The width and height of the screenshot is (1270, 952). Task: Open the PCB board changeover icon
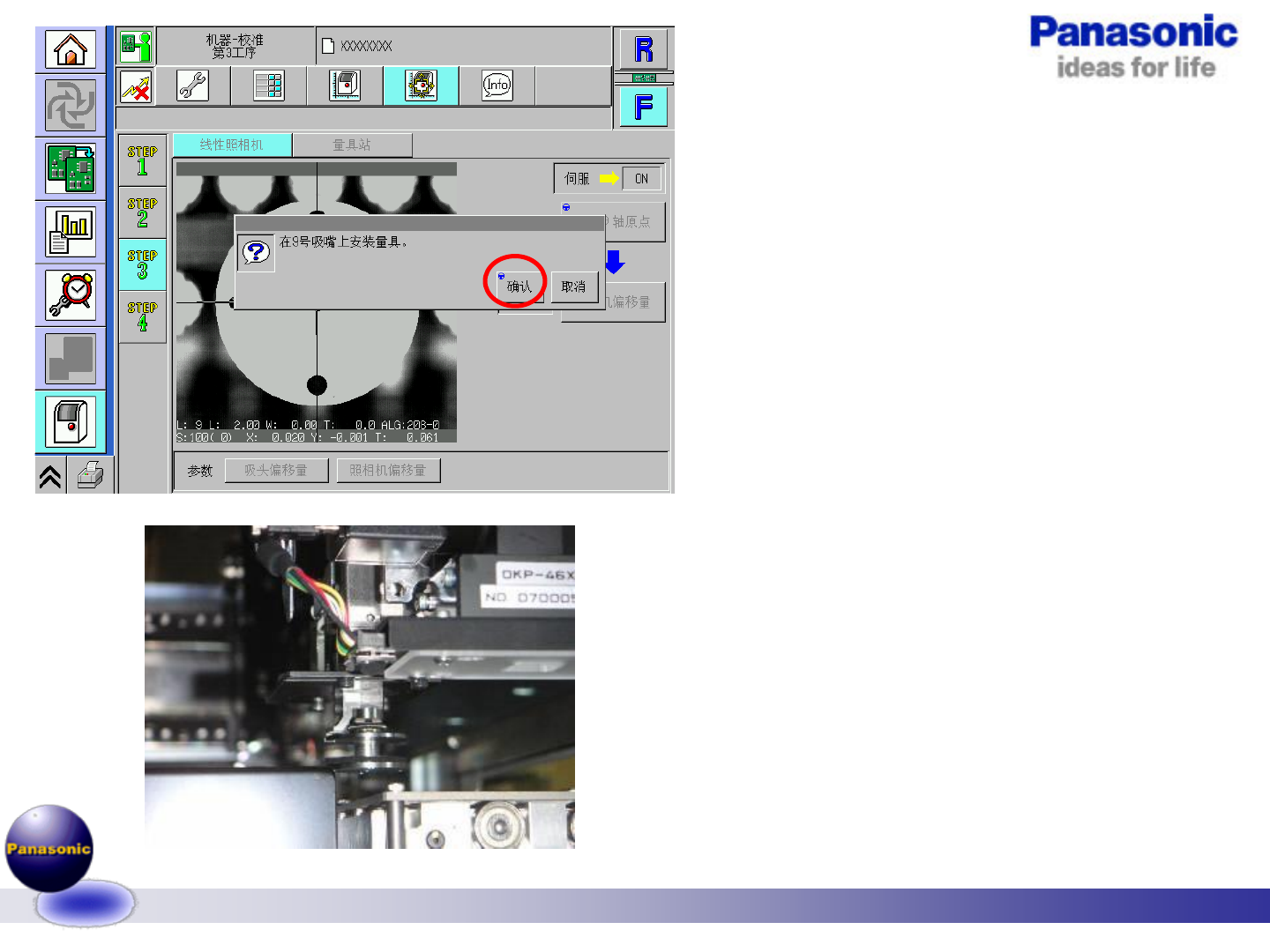pos(71,168)
